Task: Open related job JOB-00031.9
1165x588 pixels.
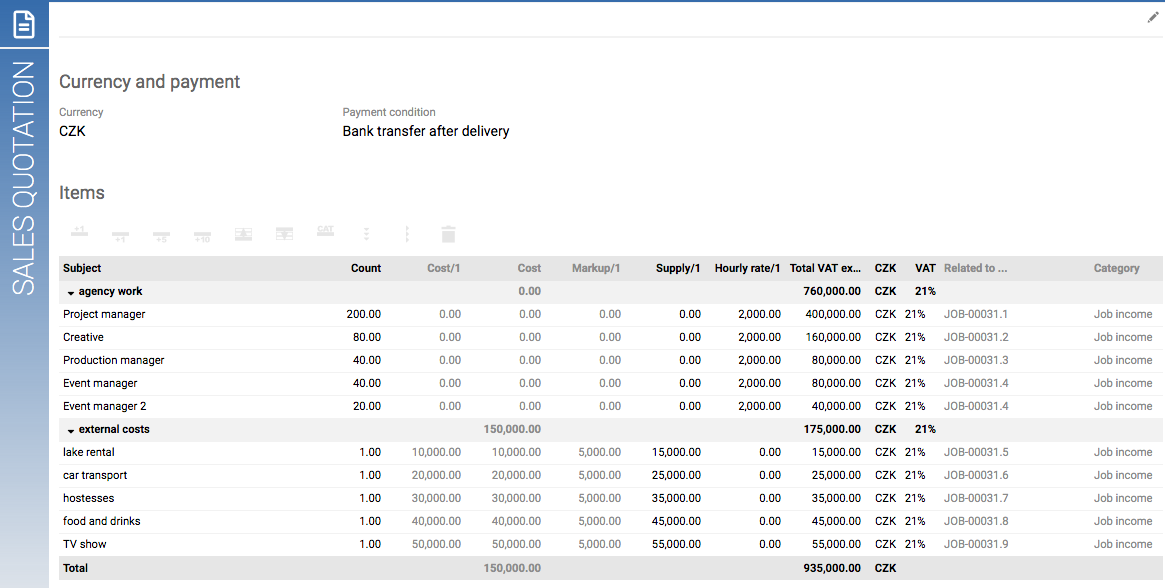Action: [x=976, y=545]
